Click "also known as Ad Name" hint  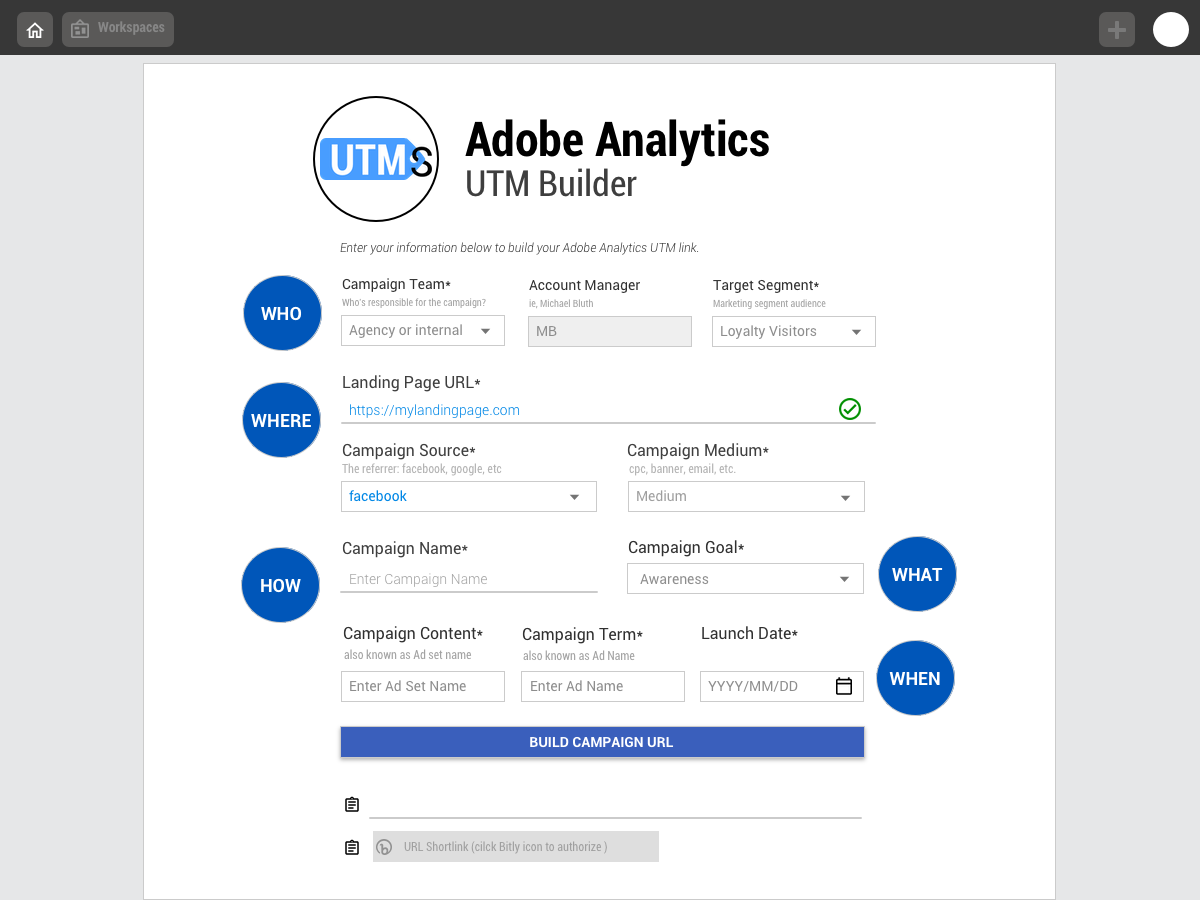coord(579,656)
